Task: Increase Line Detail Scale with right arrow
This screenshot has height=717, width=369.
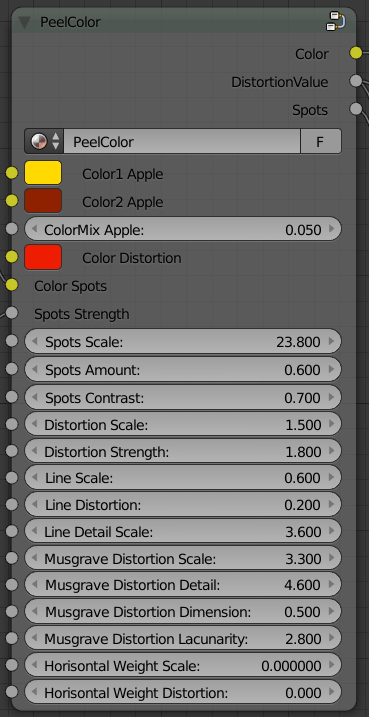Action: tap(332, 532)
